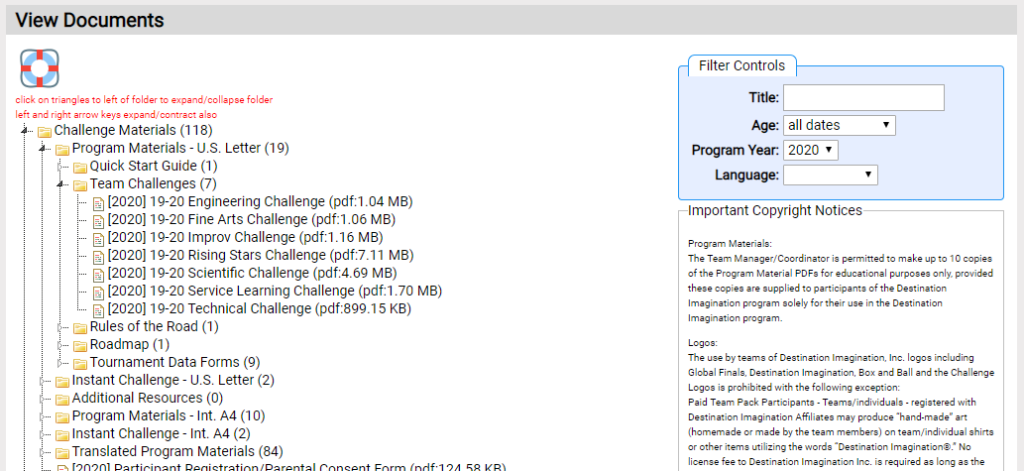Select Tournament Data Forms (9) label

175,362
